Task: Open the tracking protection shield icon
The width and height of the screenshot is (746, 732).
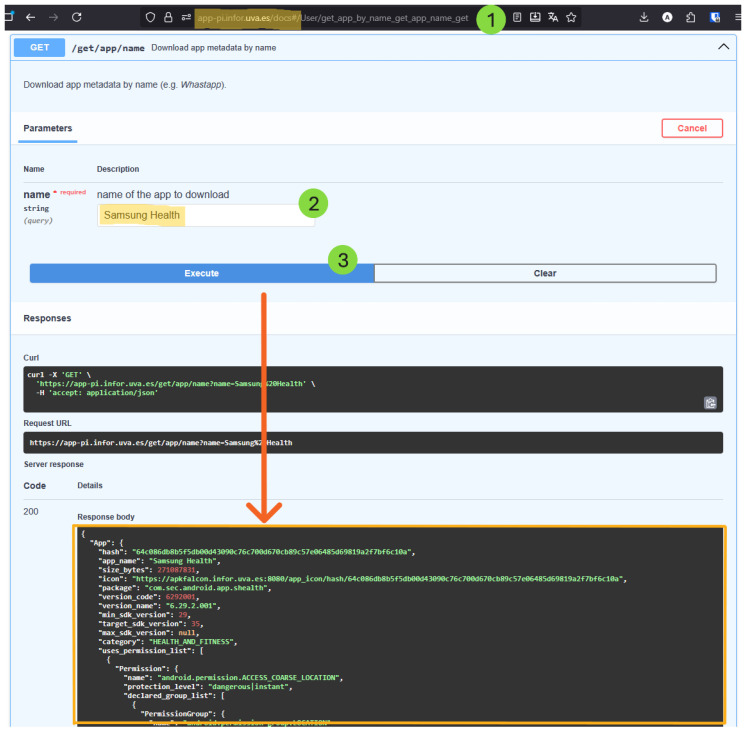Action: 150,18
